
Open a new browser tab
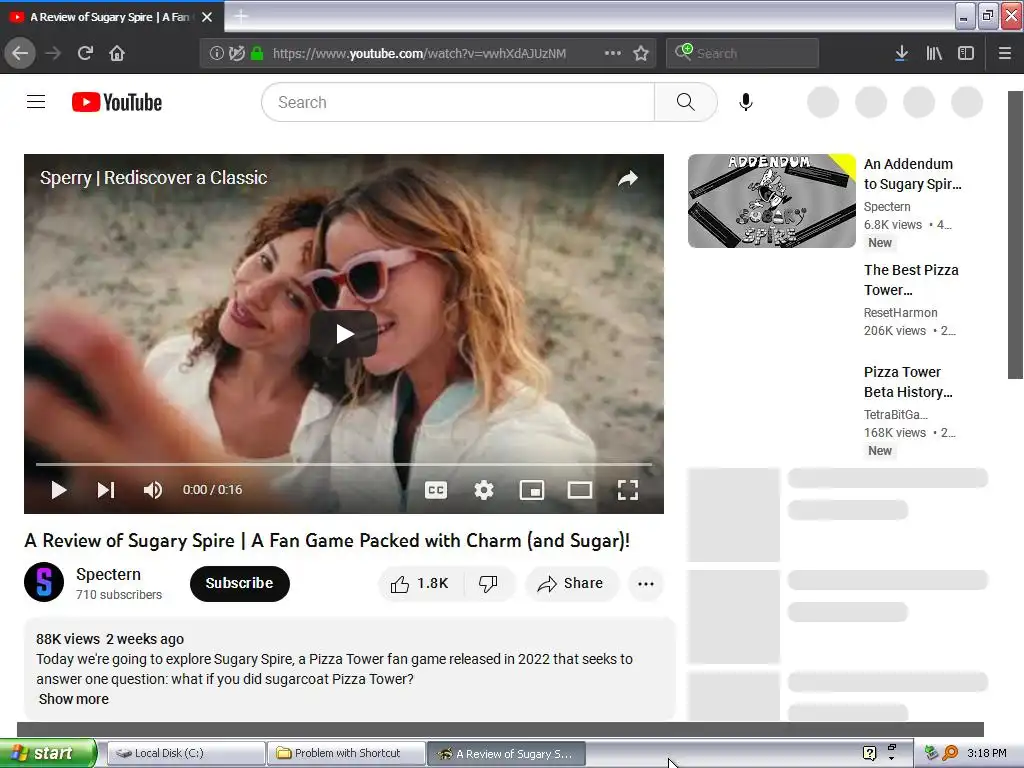tap(241, 16)
